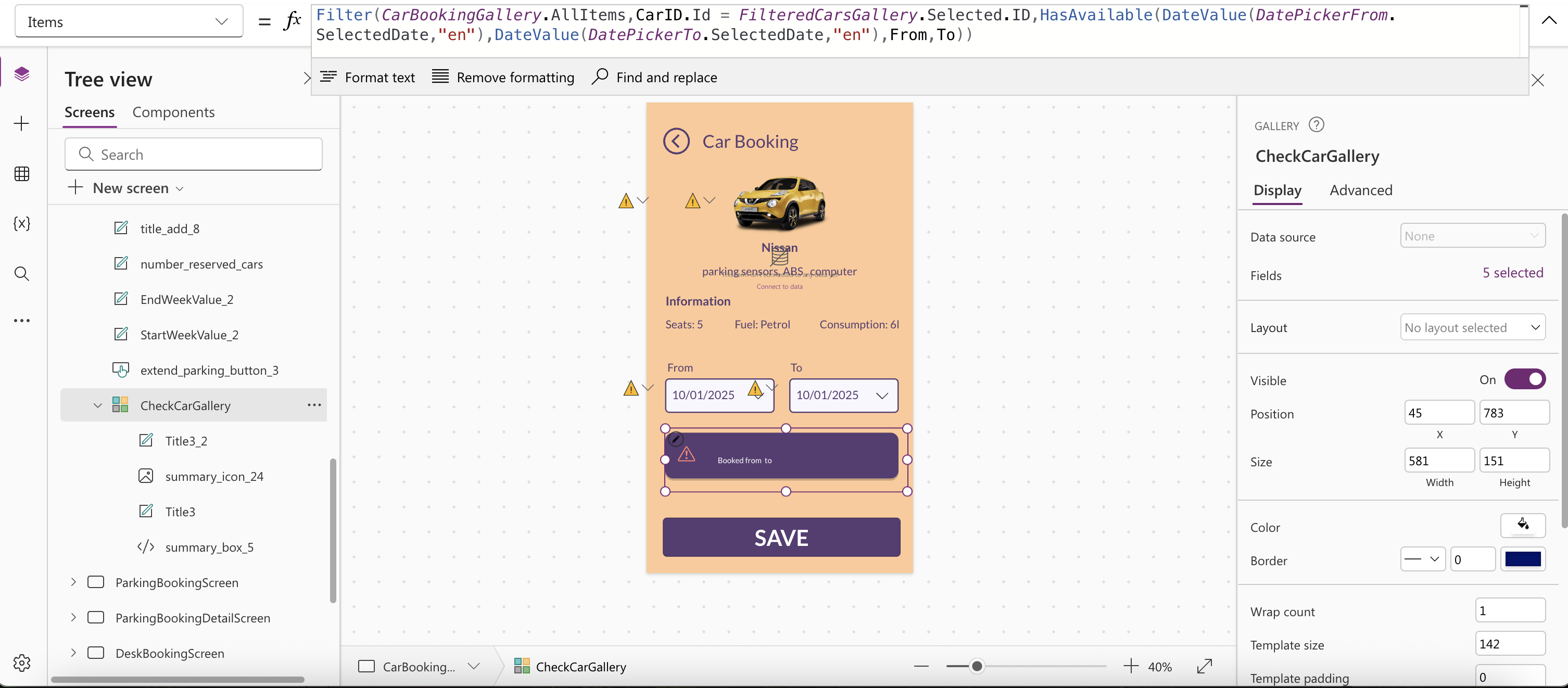Open the Items property dropdown

pyautogui.click(x=129, y=21)
